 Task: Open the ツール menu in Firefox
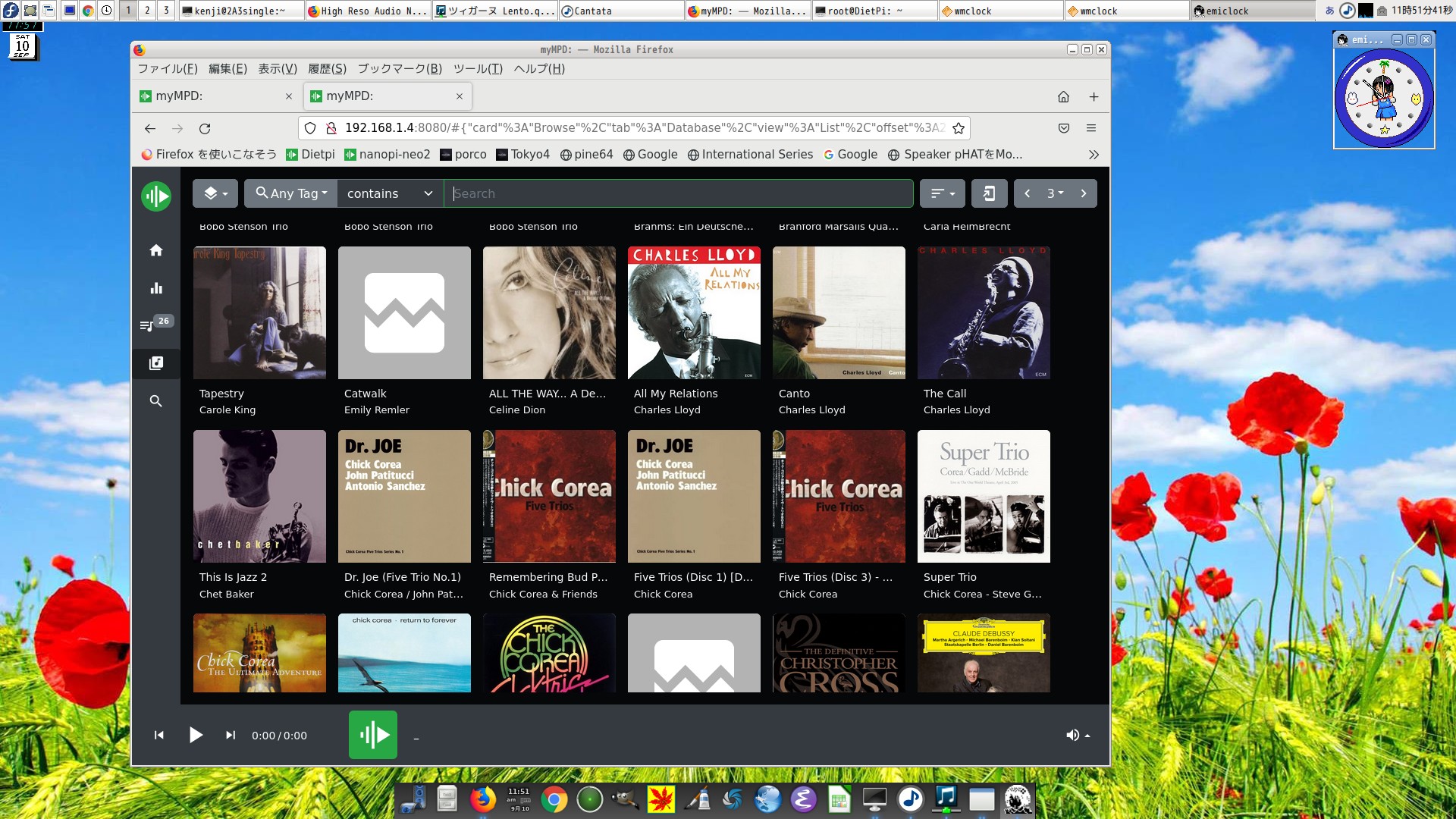pos(476,68)
